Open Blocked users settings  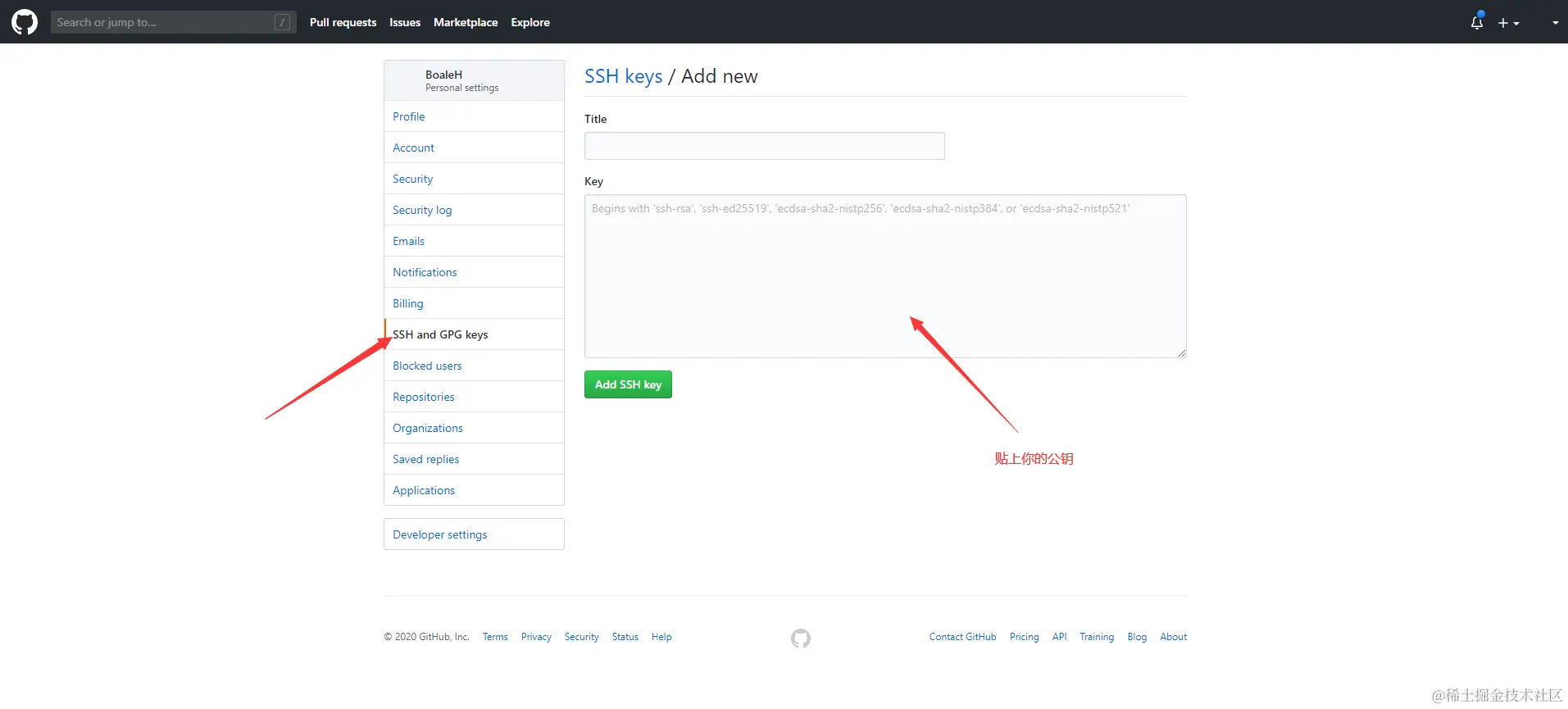pyautogui.click(x=474, y=366)
